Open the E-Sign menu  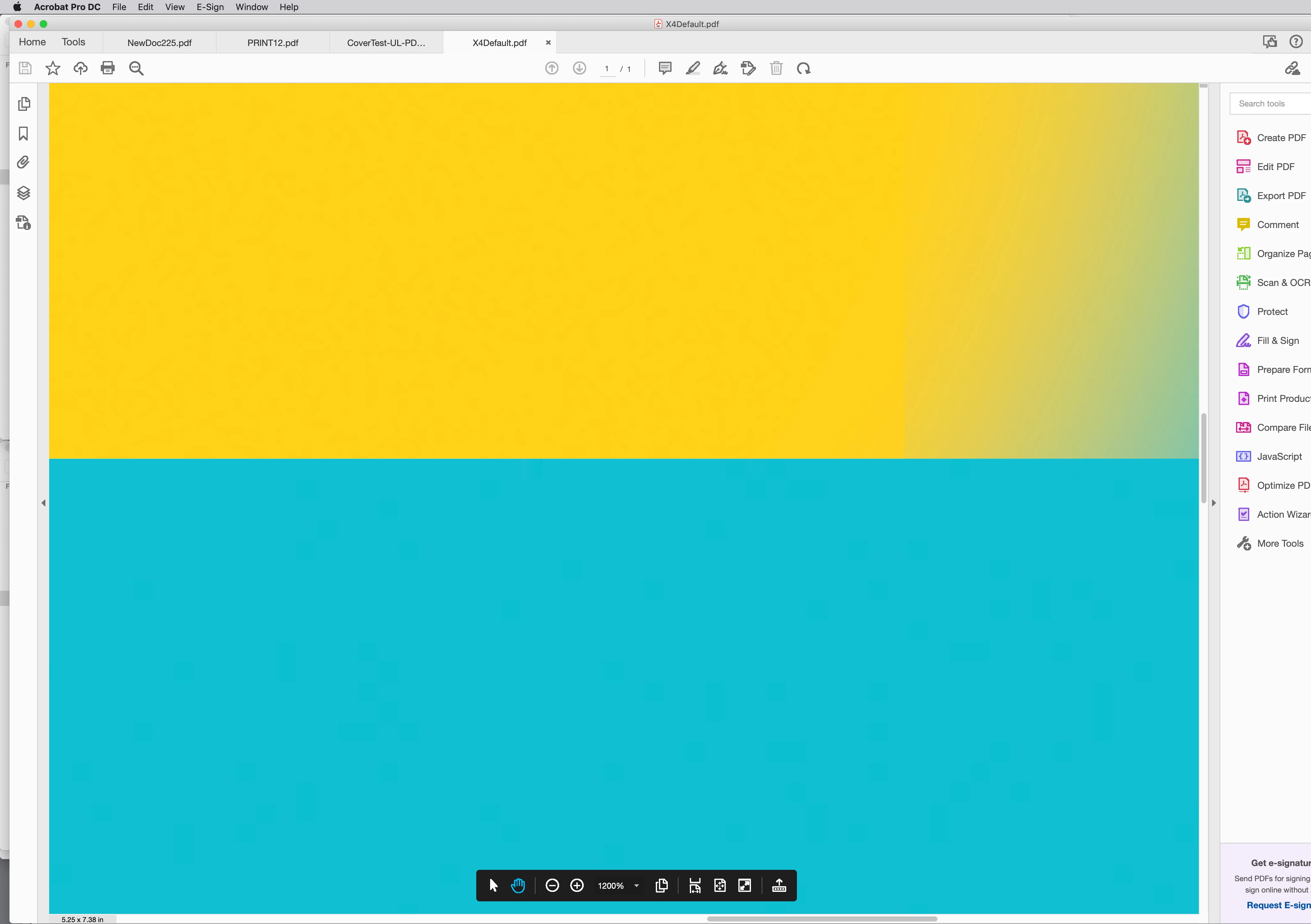pos(209,7)
